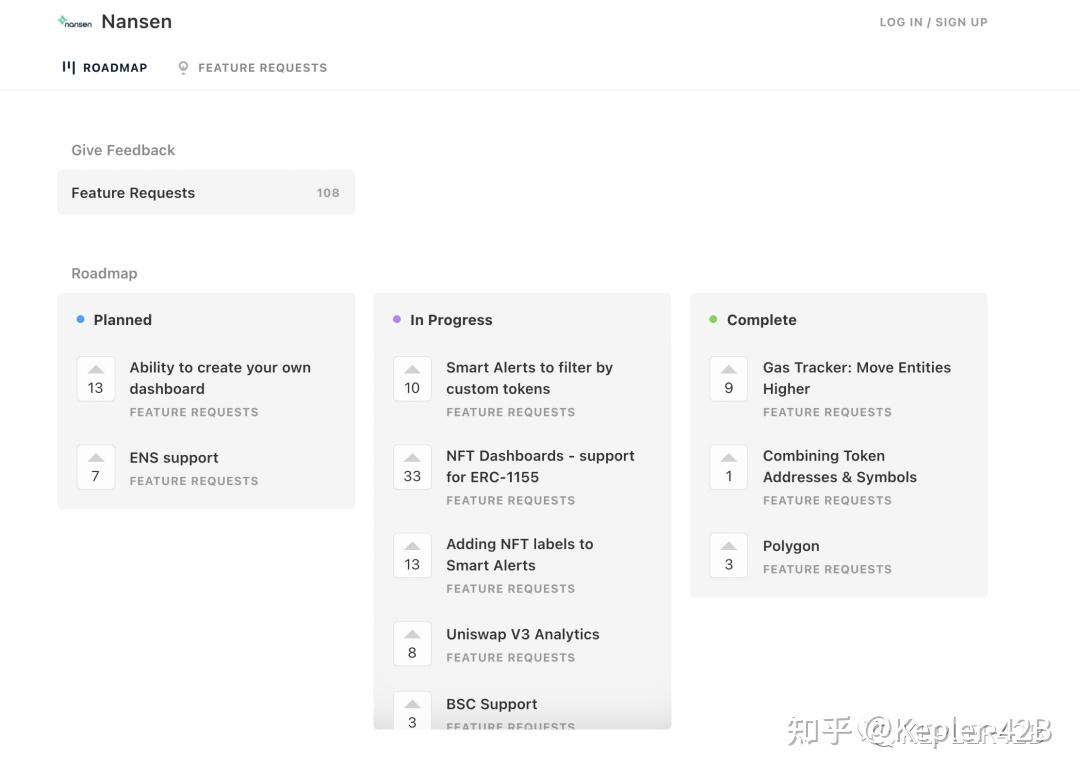Open the Ability to create your own dashboard post
This screenshot has height=779, width=1080.
click(x=220, y=377)
